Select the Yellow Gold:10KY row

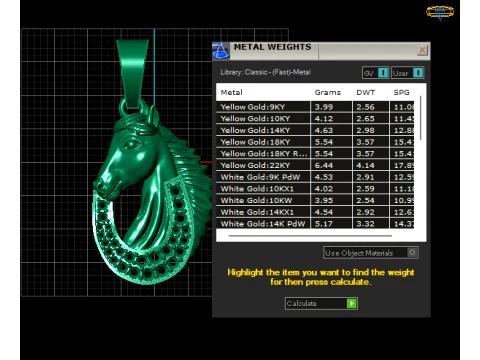point(315,119)
